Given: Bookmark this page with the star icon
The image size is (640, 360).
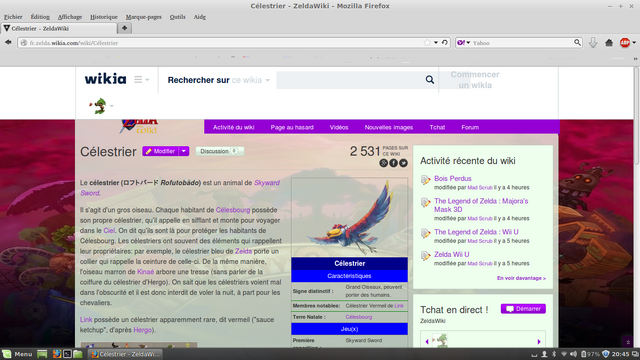Looking at the screenshot, I should [427, 42].
